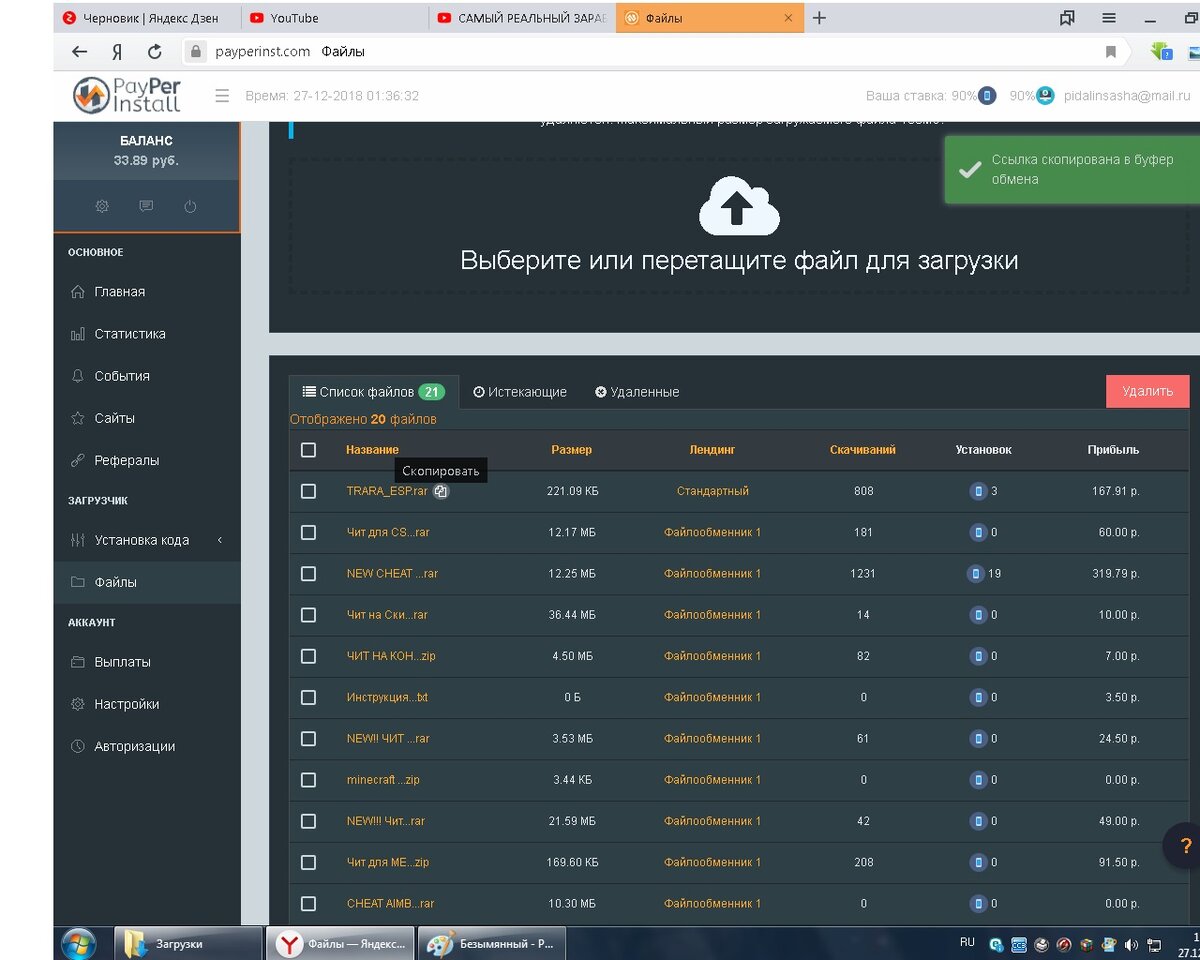The width and height of the screenshot is (1200, 960).
Task: Switch to the Истекающие tab
Action: pyautogui.click(x=520, y=392)
